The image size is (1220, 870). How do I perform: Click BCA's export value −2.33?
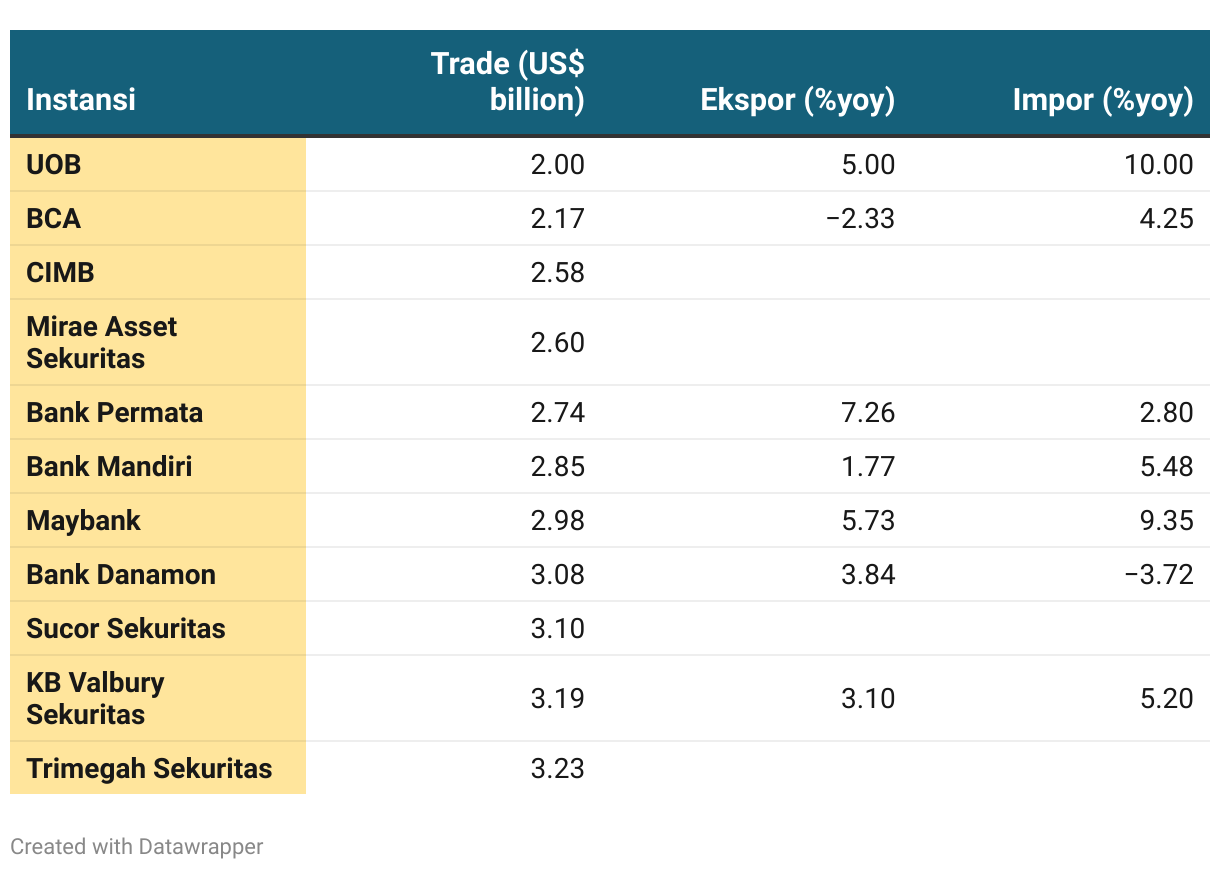(x=860, y=219)
